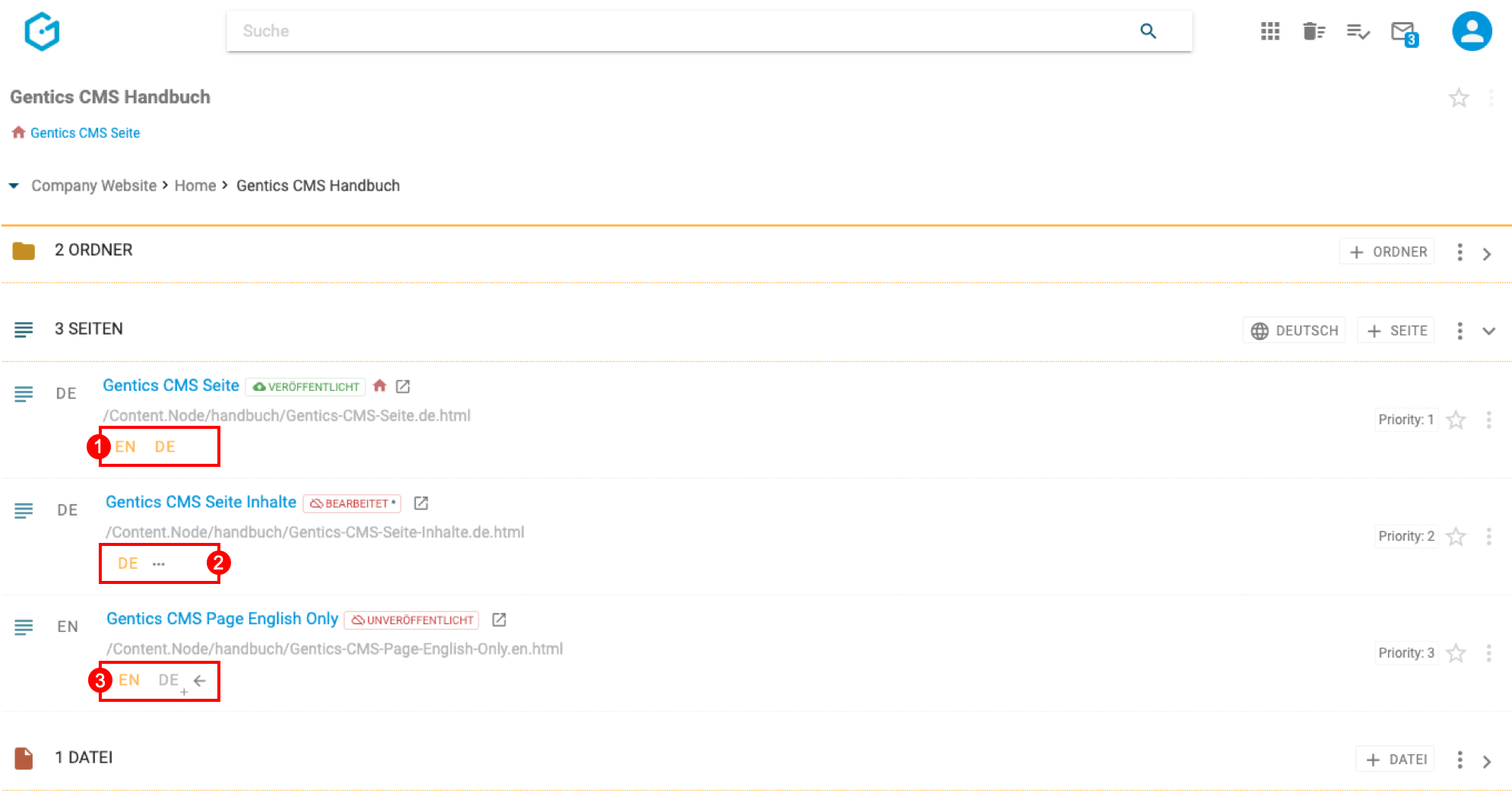This screenshot has height=806, width=1512.
Task: Click the home icon before Gentics CMS Seite link
Action: [18, 132]
